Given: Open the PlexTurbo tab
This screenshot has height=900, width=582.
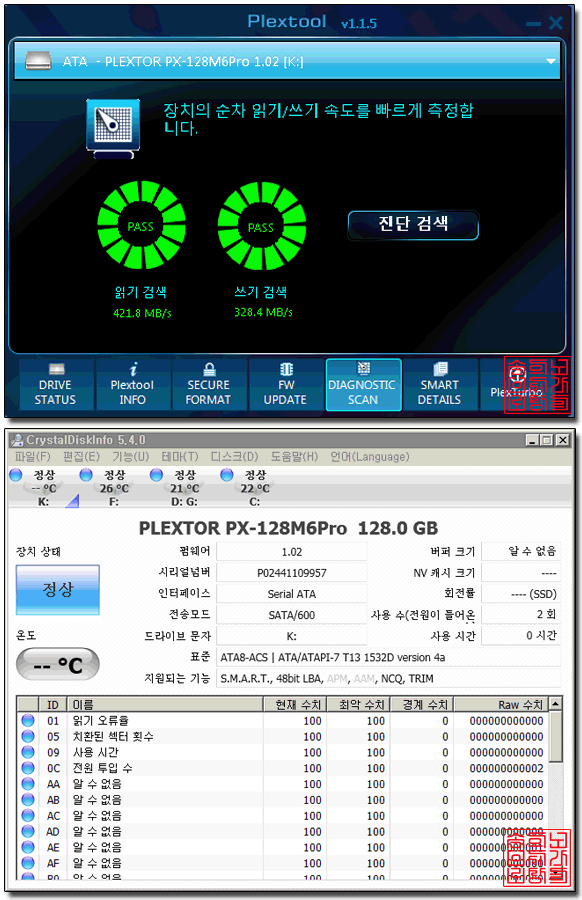Looking at the screenshot, I should click(x=516, y=385).
